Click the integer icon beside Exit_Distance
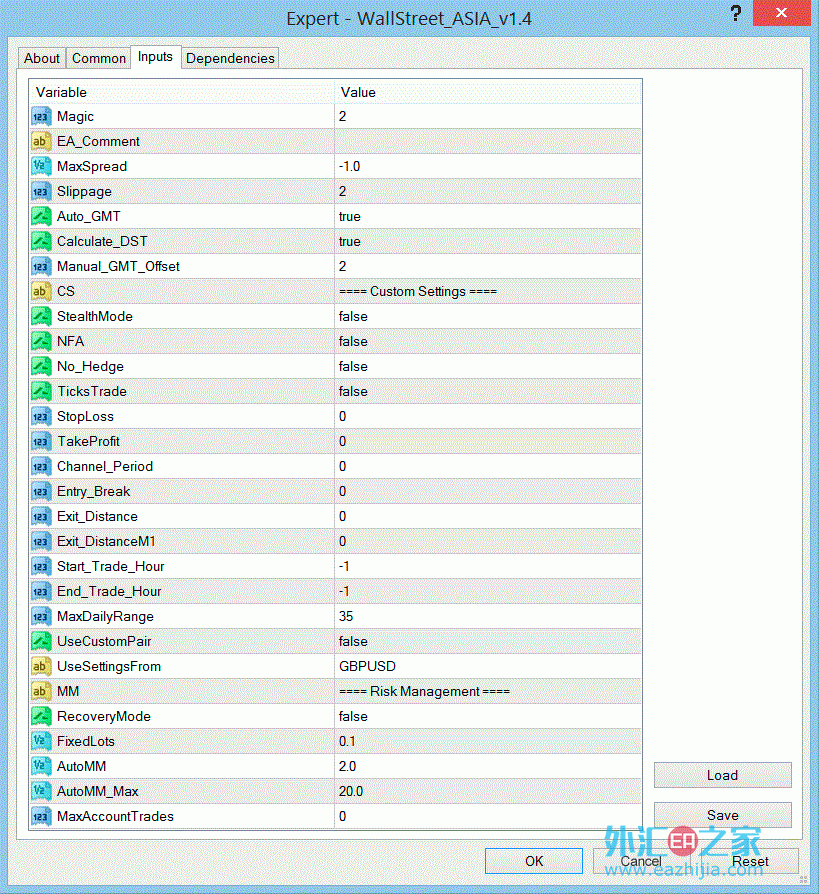The image size is (819, 894). click(41, 517)
